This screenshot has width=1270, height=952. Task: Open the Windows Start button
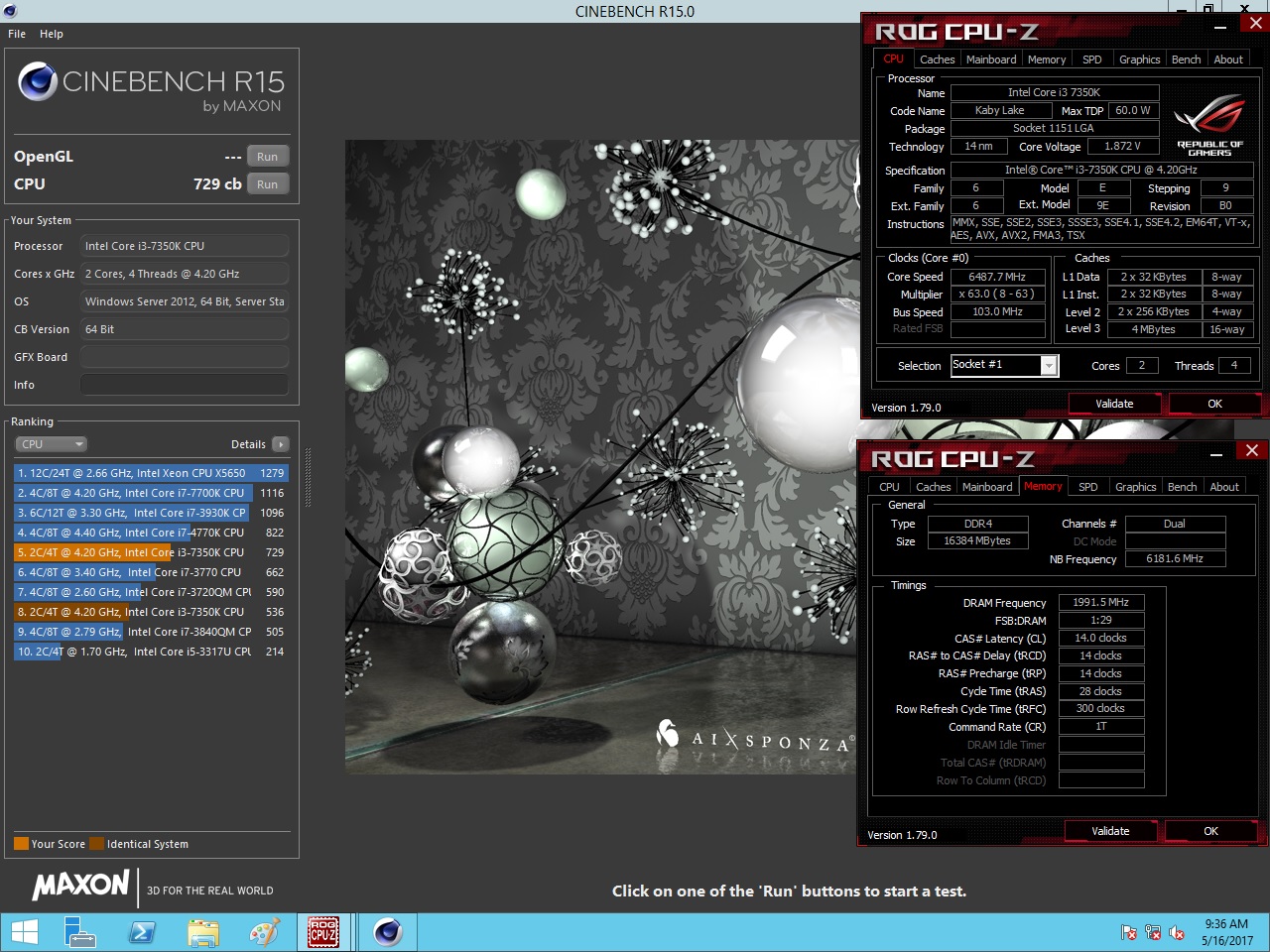point(24,932)
